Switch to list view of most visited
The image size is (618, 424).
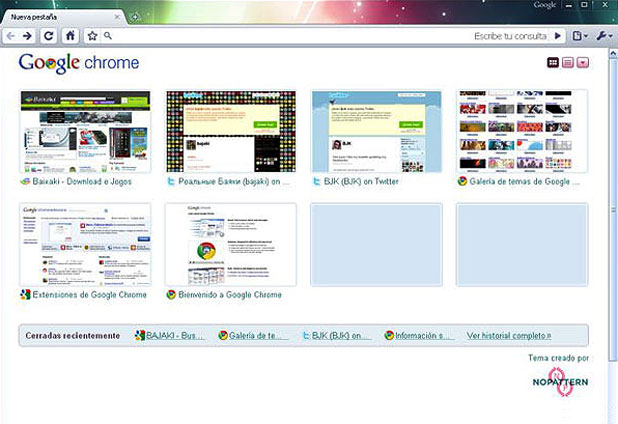coord(567,63)
